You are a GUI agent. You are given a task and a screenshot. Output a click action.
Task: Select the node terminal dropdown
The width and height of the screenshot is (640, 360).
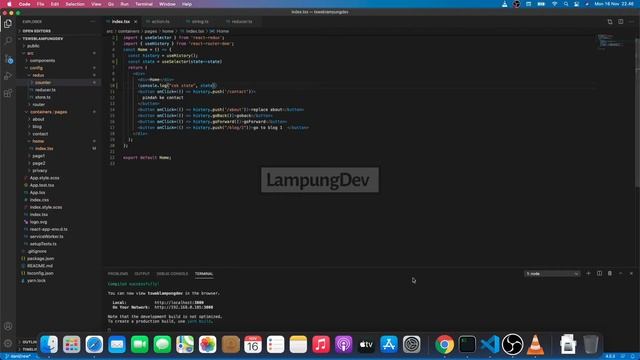tap(552, 273)
